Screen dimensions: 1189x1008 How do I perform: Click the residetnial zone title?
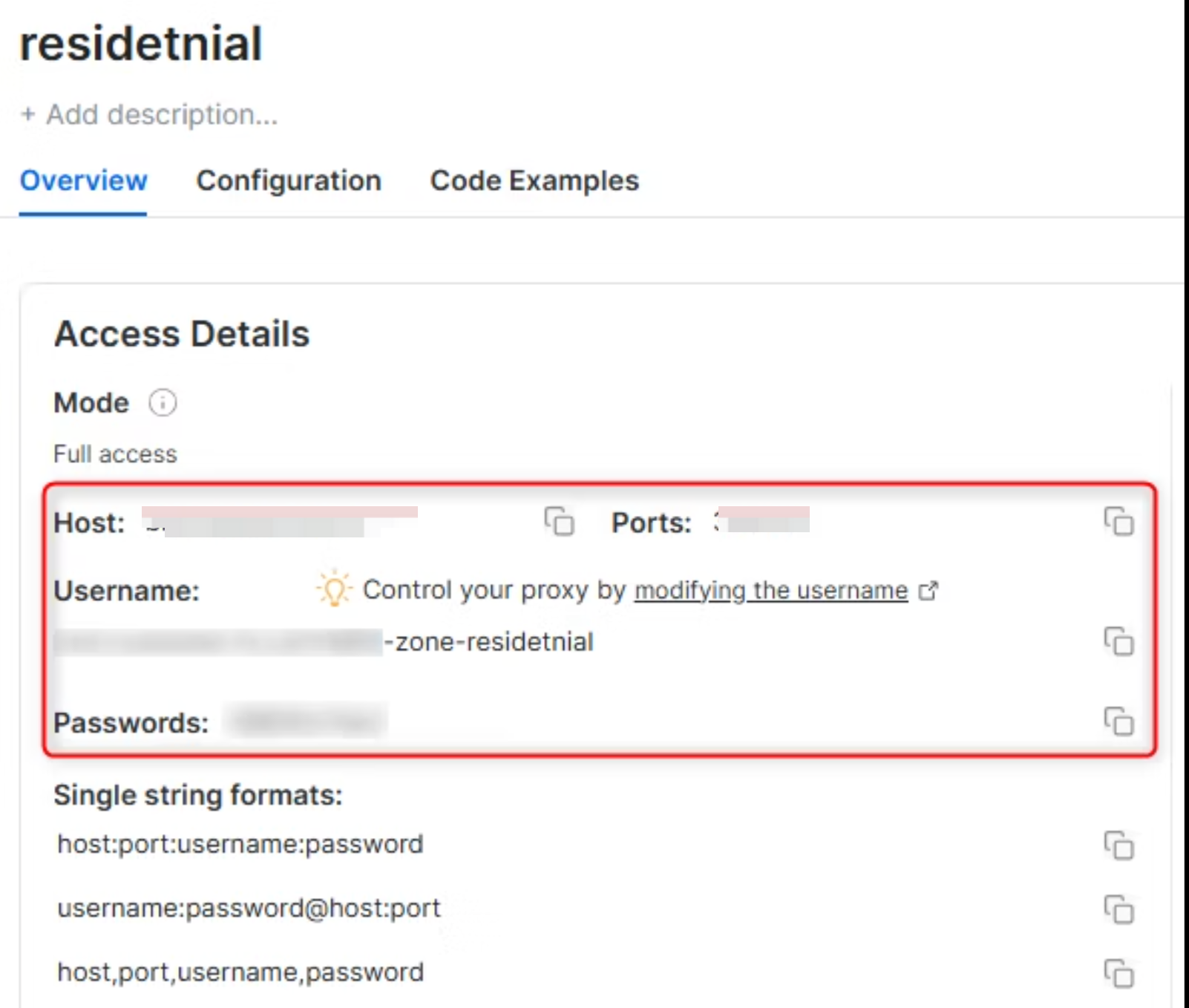(141, 44)
